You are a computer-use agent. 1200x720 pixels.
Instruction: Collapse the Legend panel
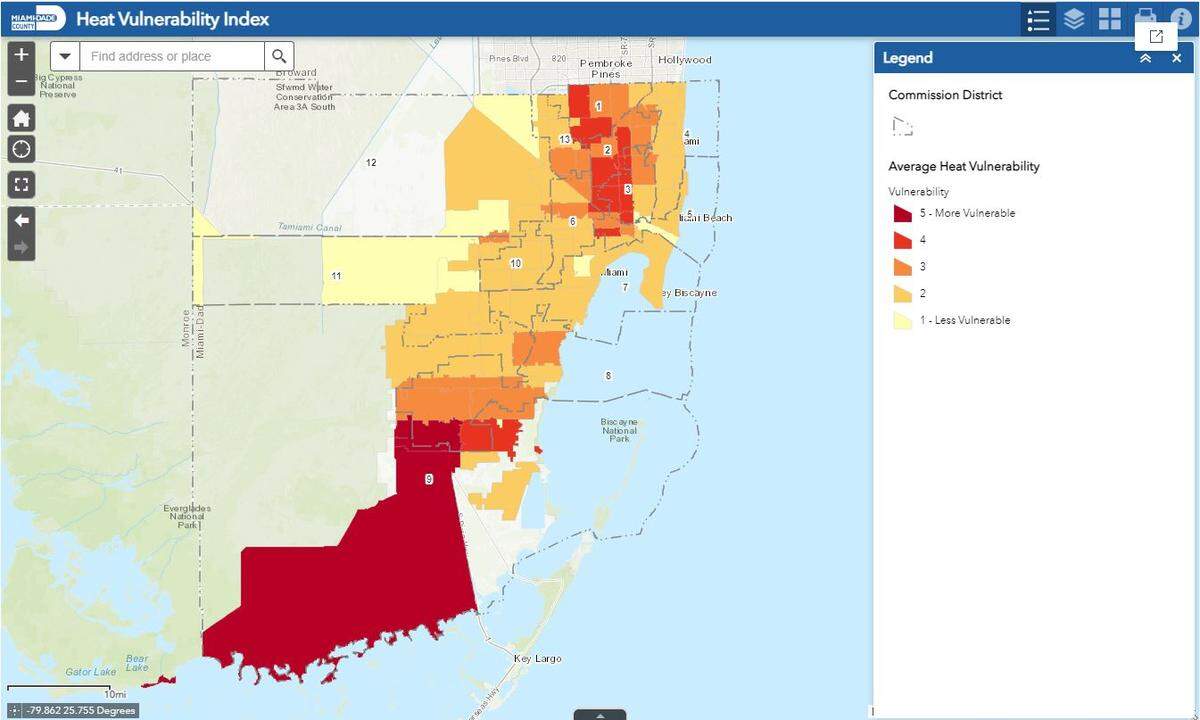pos(1146,58)
